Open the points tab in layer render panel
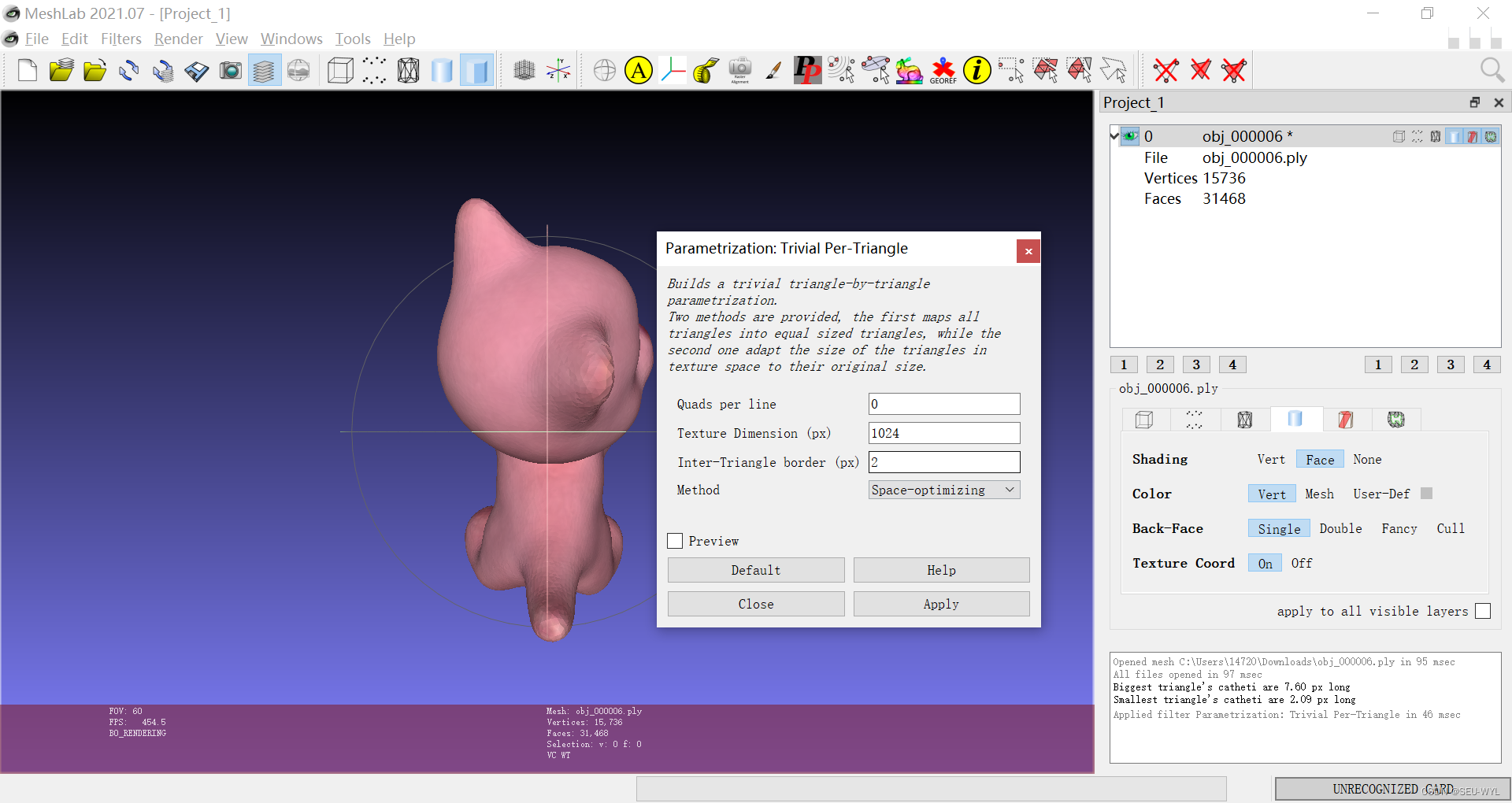Screen dimensions: 1512x803 click(x=1194, y=420)
